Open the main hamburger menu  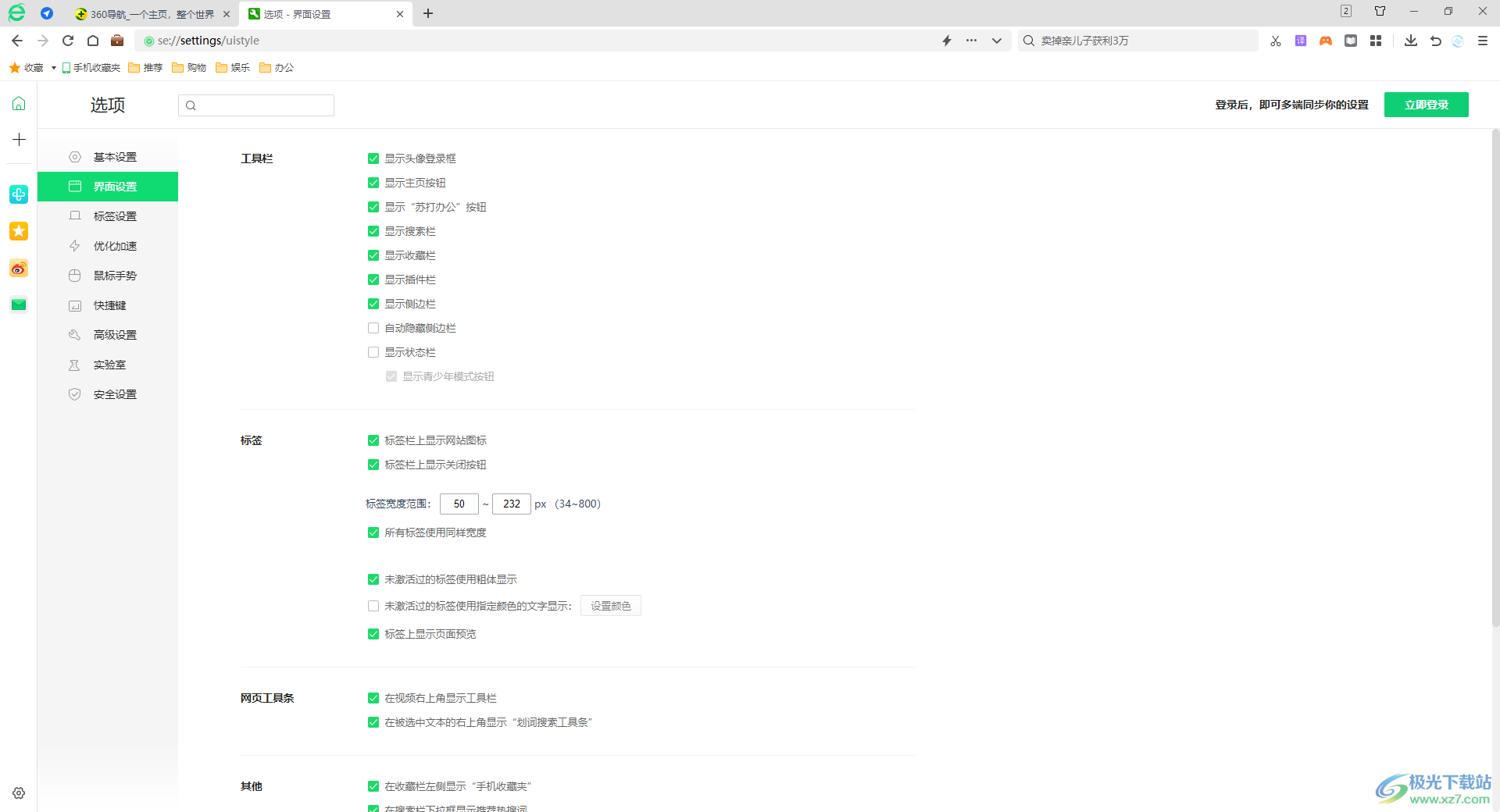1483,41
